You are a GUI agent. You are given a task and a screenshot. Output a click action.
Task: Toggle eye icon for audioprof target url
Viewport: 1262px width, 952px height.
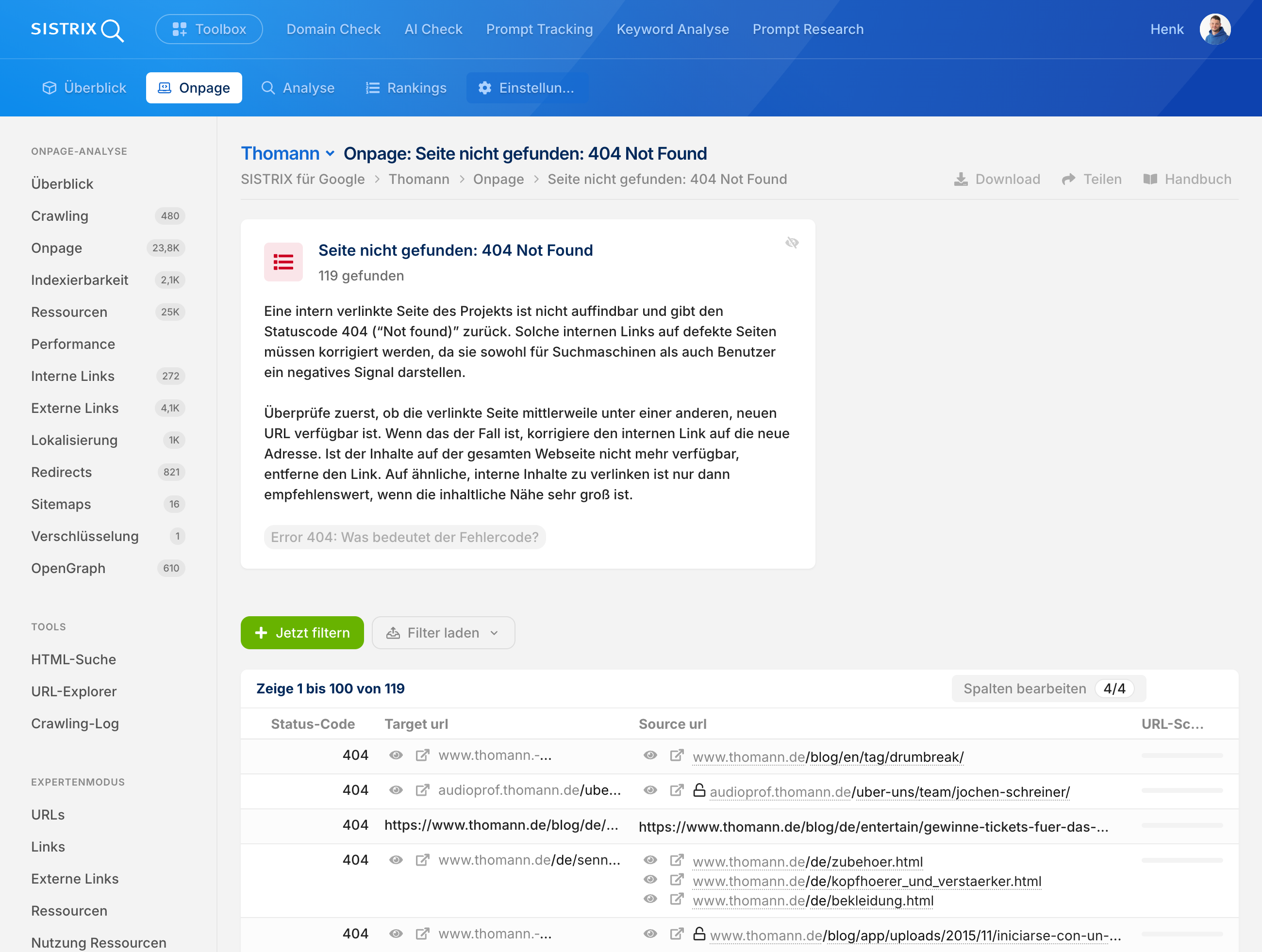[x=396, y=790]
